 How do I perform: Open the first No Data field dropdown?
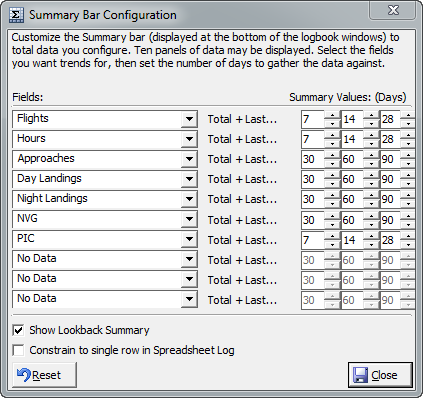pos(189,259)
